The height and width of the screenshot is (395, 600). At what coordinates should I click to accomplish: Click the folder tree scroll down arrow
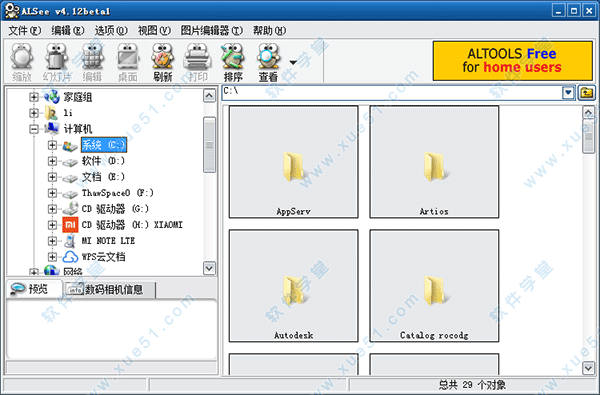[x=209, y=268]
